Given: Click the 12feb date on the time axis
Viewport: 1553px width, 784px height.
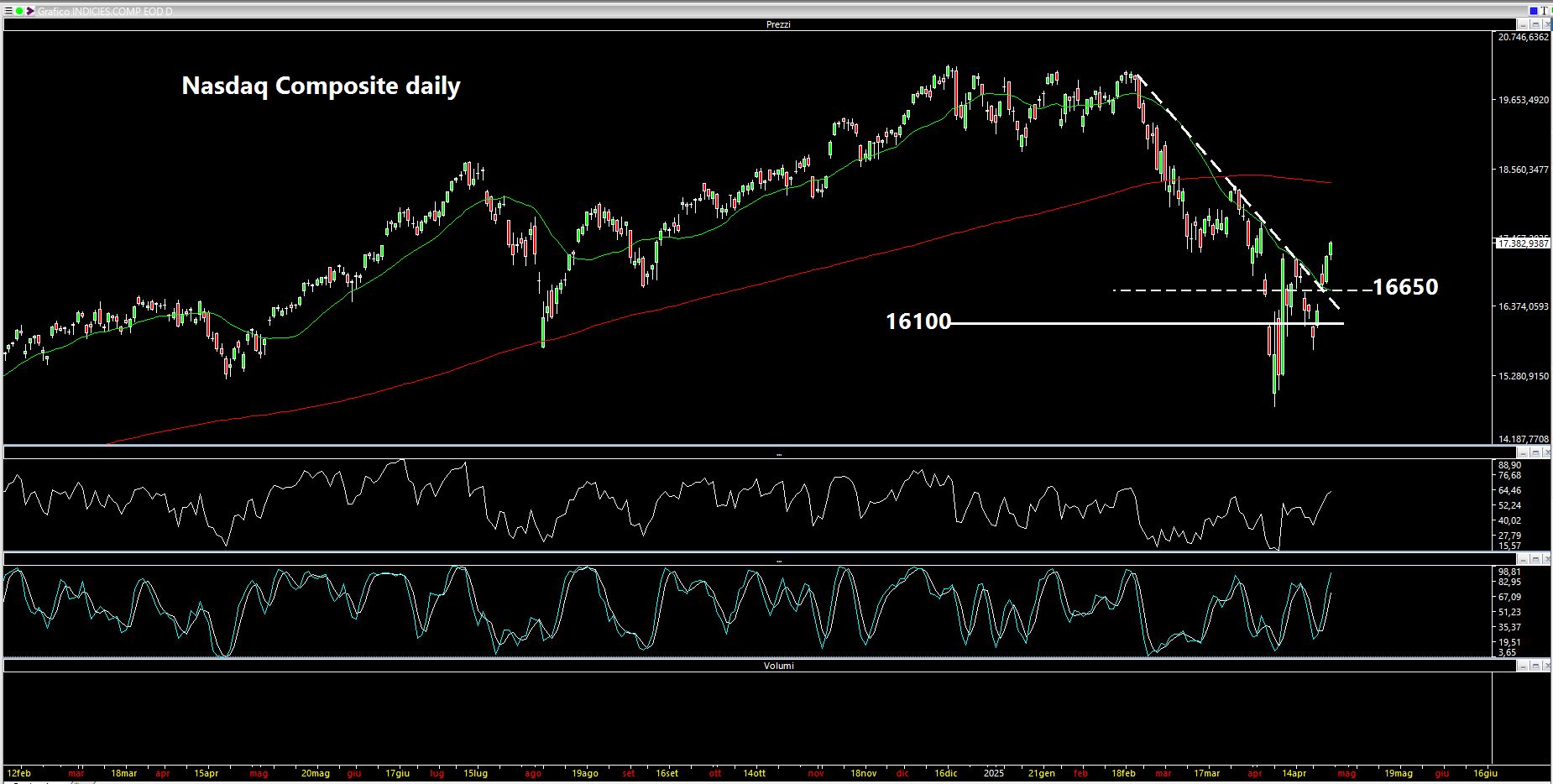Looking at the screenshot, I should click(18, 773).
